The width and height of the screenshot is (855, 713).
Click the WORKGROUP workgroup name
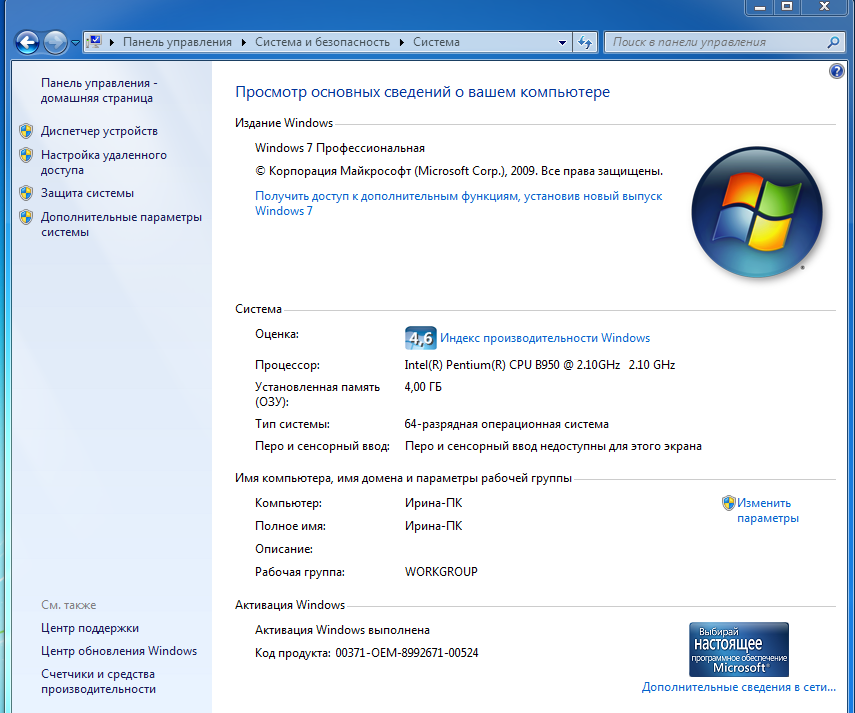[x=441, y=572]
